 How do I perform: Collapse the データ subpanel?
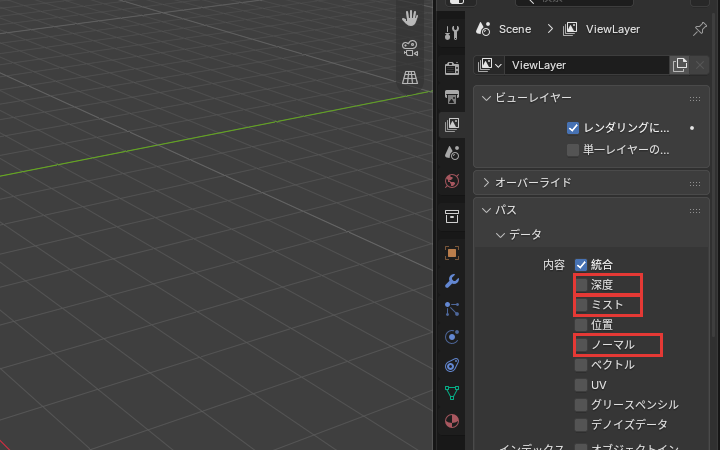pos(501,235)
